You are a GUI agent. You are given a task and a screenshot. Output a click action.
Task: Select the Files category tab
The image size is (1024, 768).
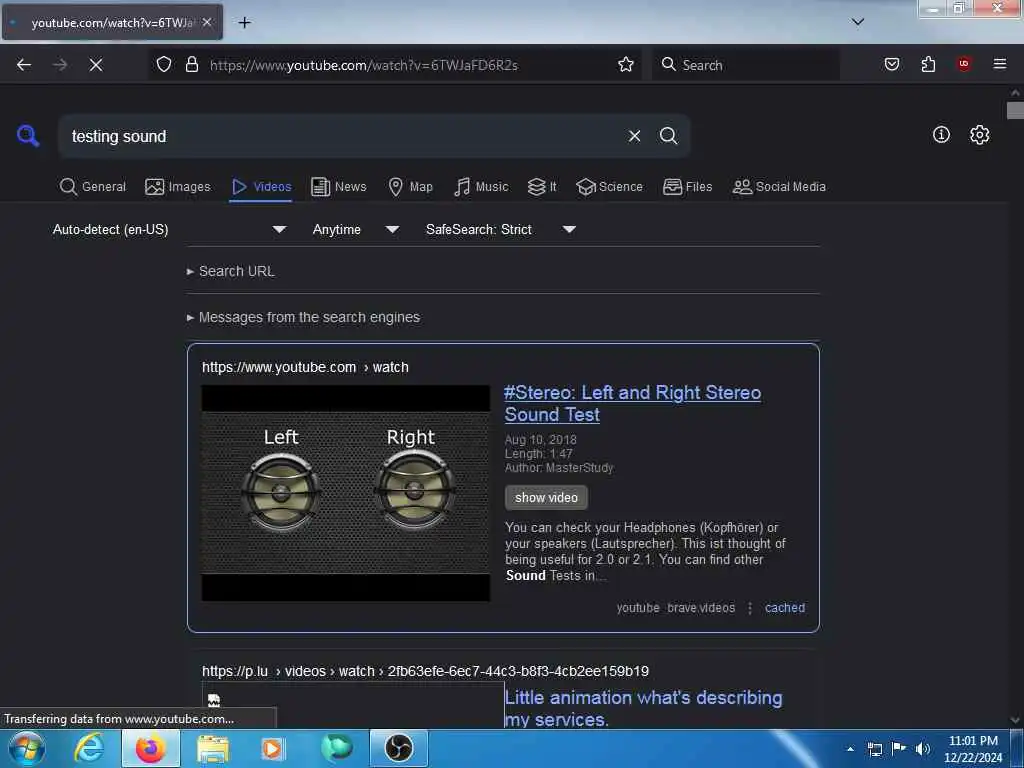(688, 187)
